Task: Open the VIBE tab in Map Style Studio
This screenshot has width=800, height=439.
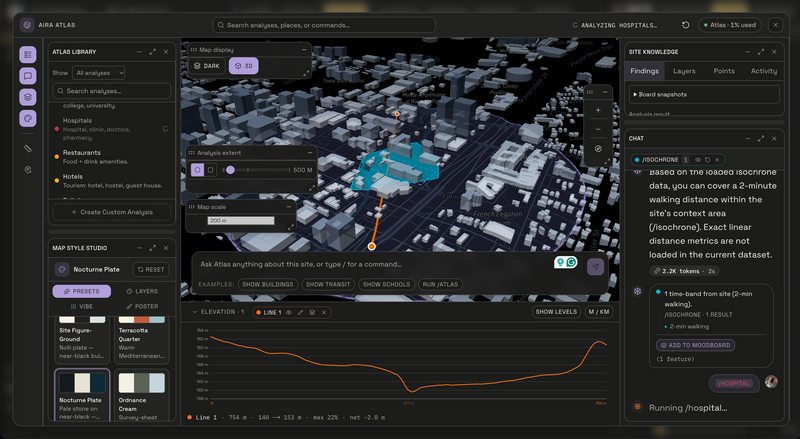Action: tap(82, 306)
